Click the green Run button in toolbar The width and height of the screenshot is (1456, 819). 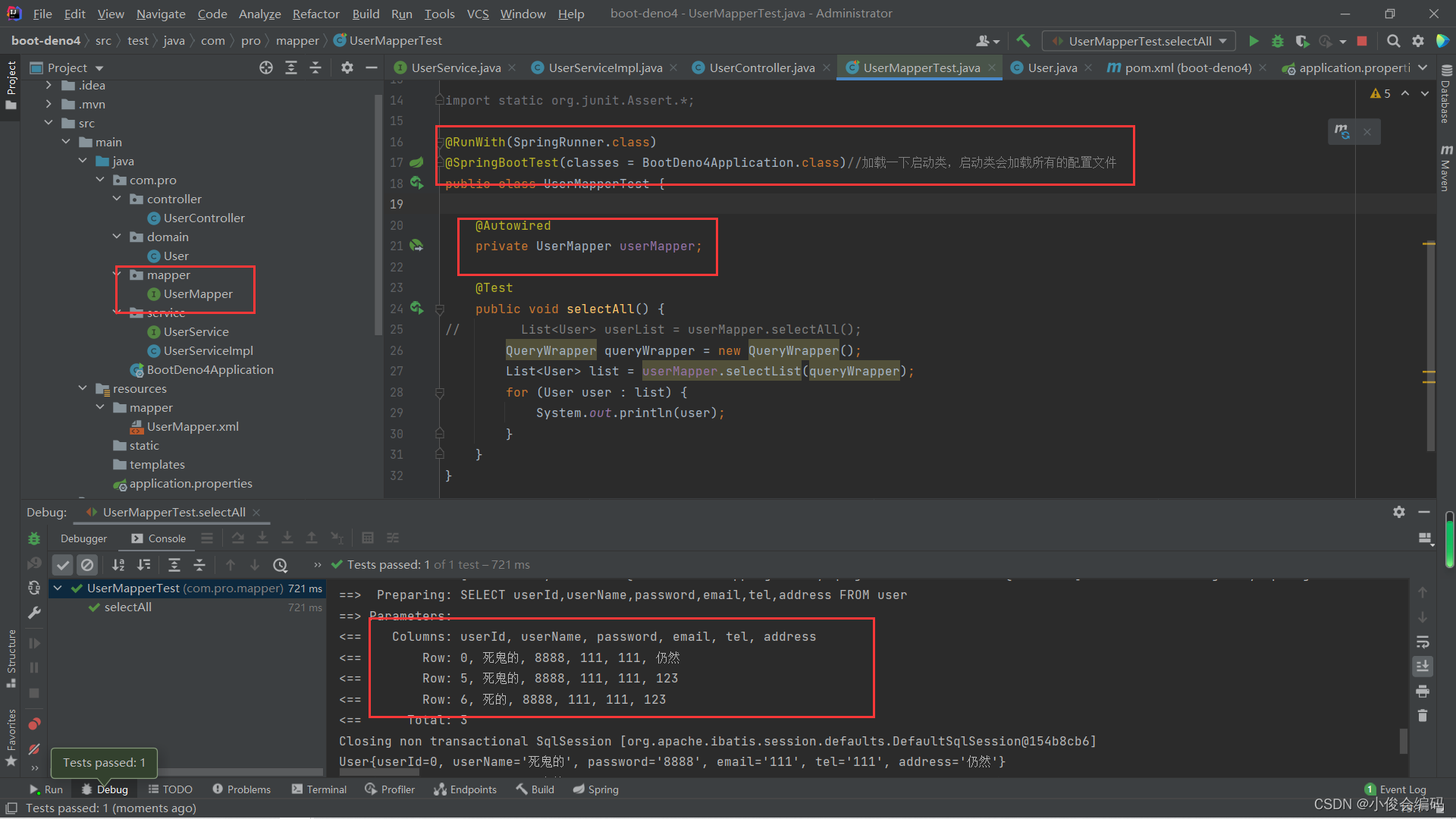coord(1254,41)
